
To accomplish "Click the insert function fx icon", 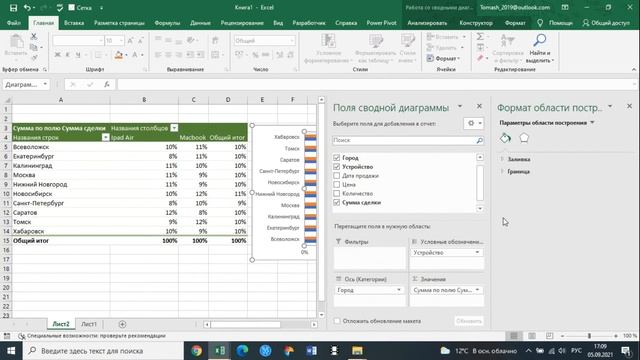I will [x=107, y=84].
